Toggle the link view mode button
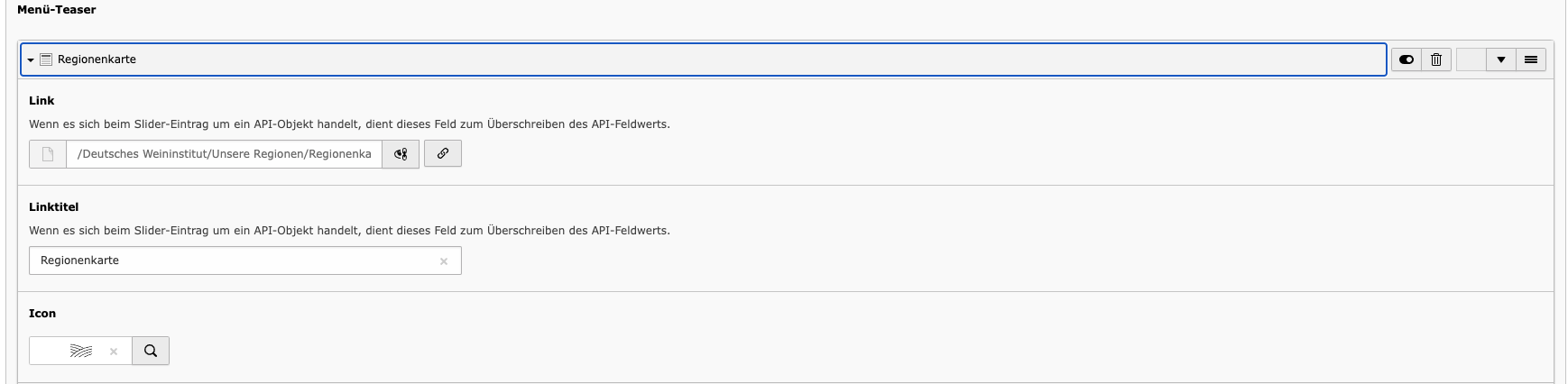 [401, 154]
